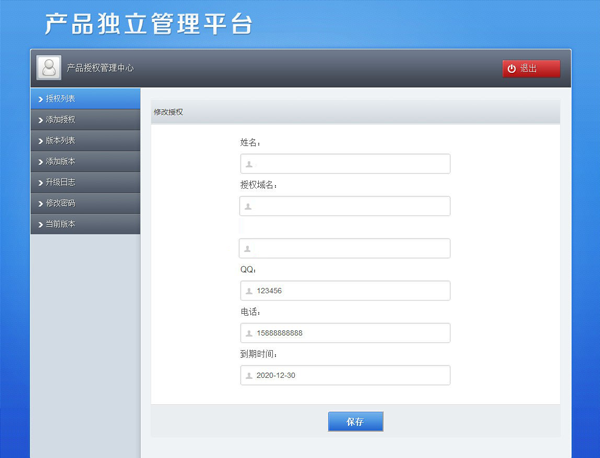Open the 升级日志 menu item

coord(85,182)
